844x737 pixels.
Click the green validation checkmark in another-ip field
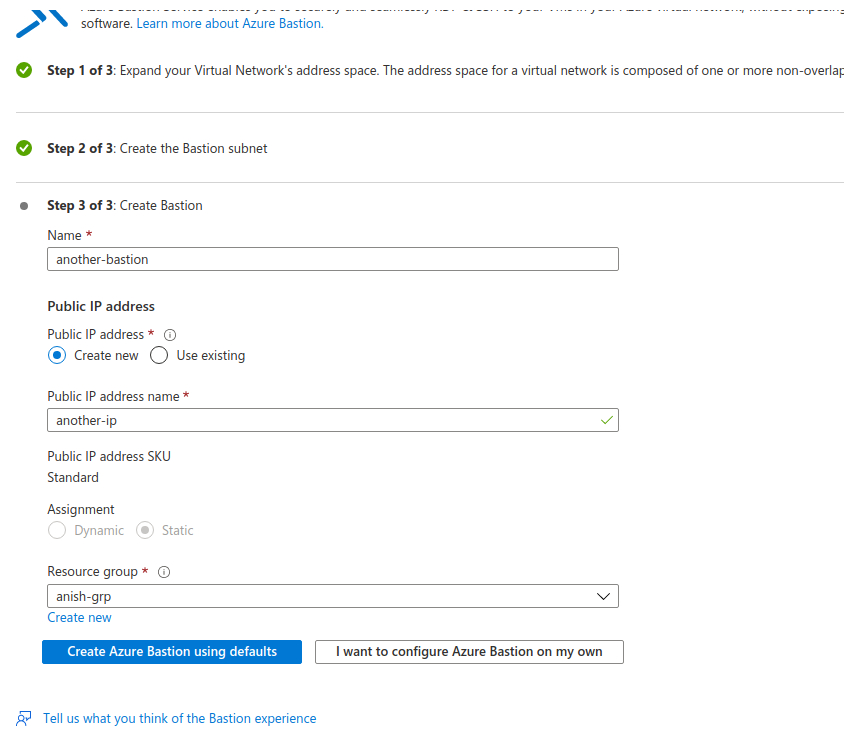pos(606,420)
